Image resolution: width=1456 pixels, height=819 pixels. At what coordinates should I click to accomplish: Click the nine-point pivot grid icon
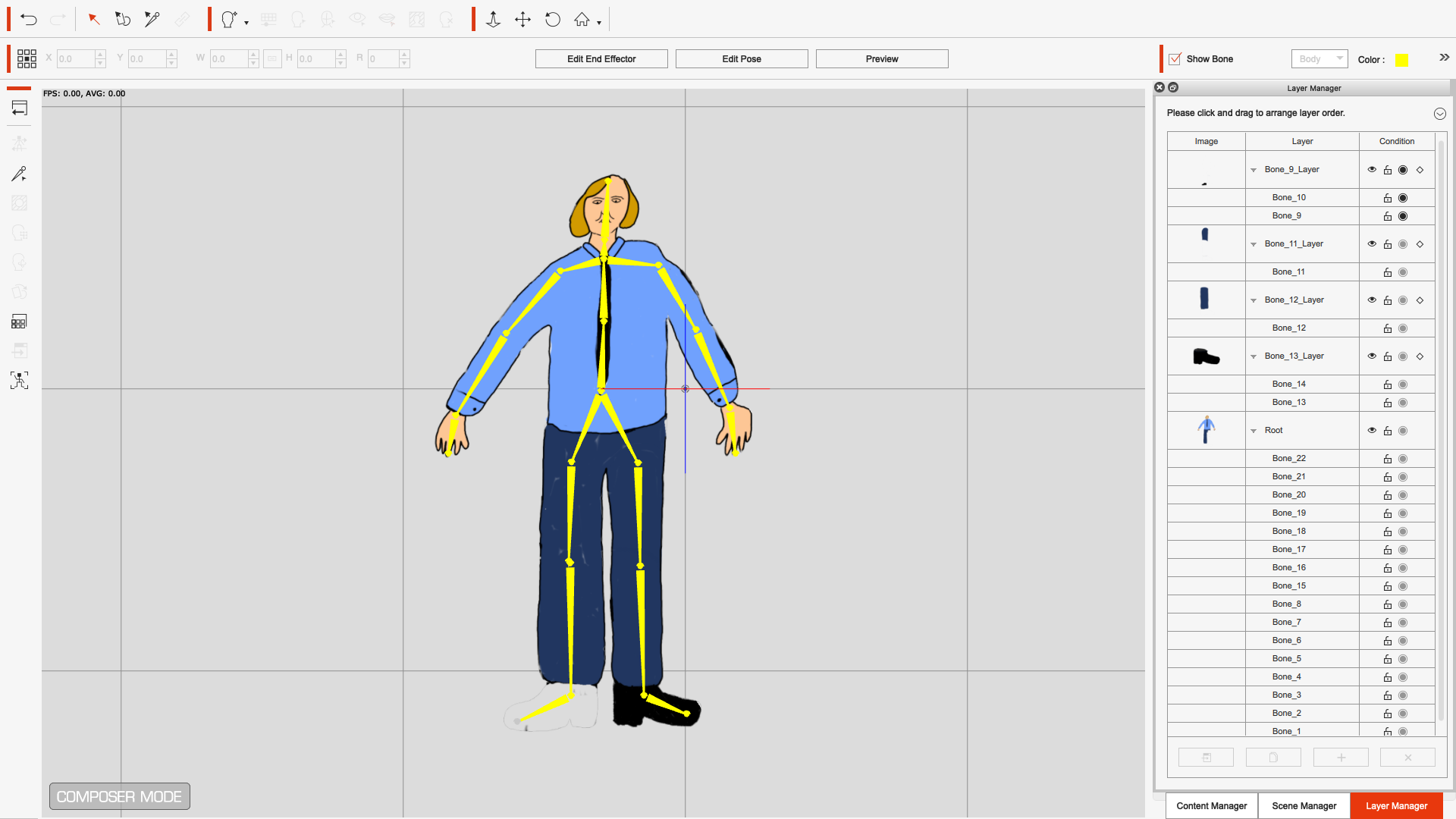[x=27, y=58]
